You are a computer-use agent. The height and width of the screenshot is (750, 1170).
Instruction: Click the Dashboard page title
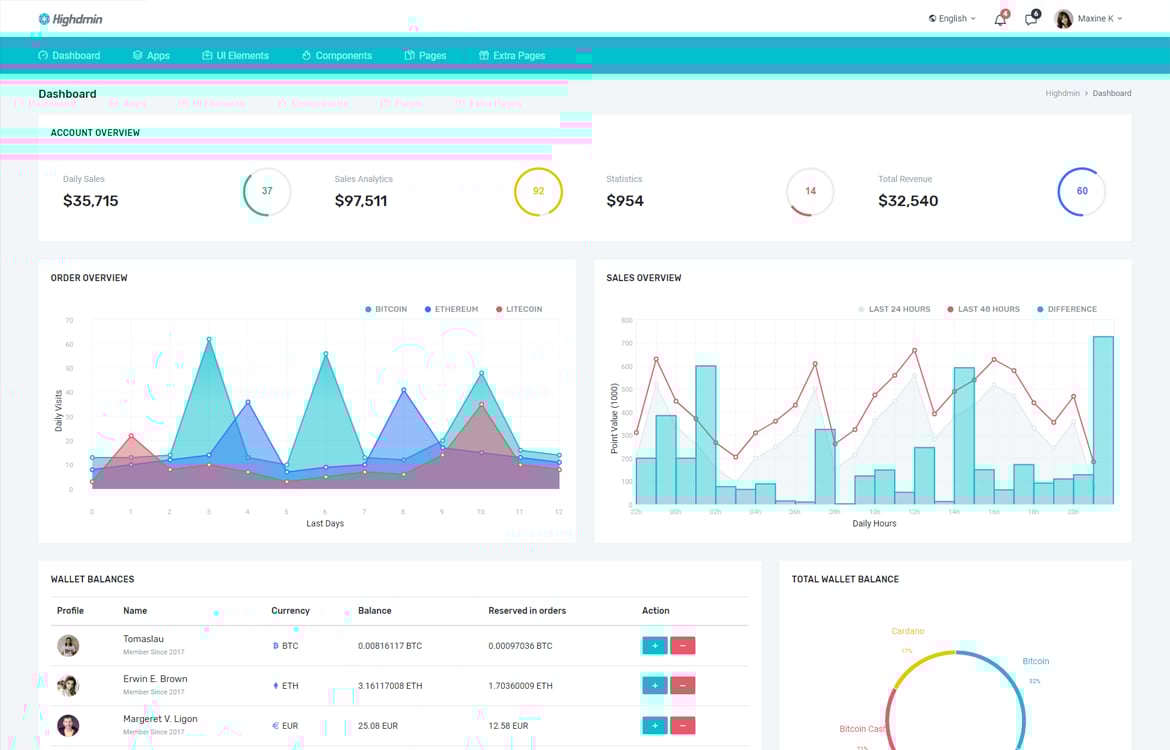[67, 94]
